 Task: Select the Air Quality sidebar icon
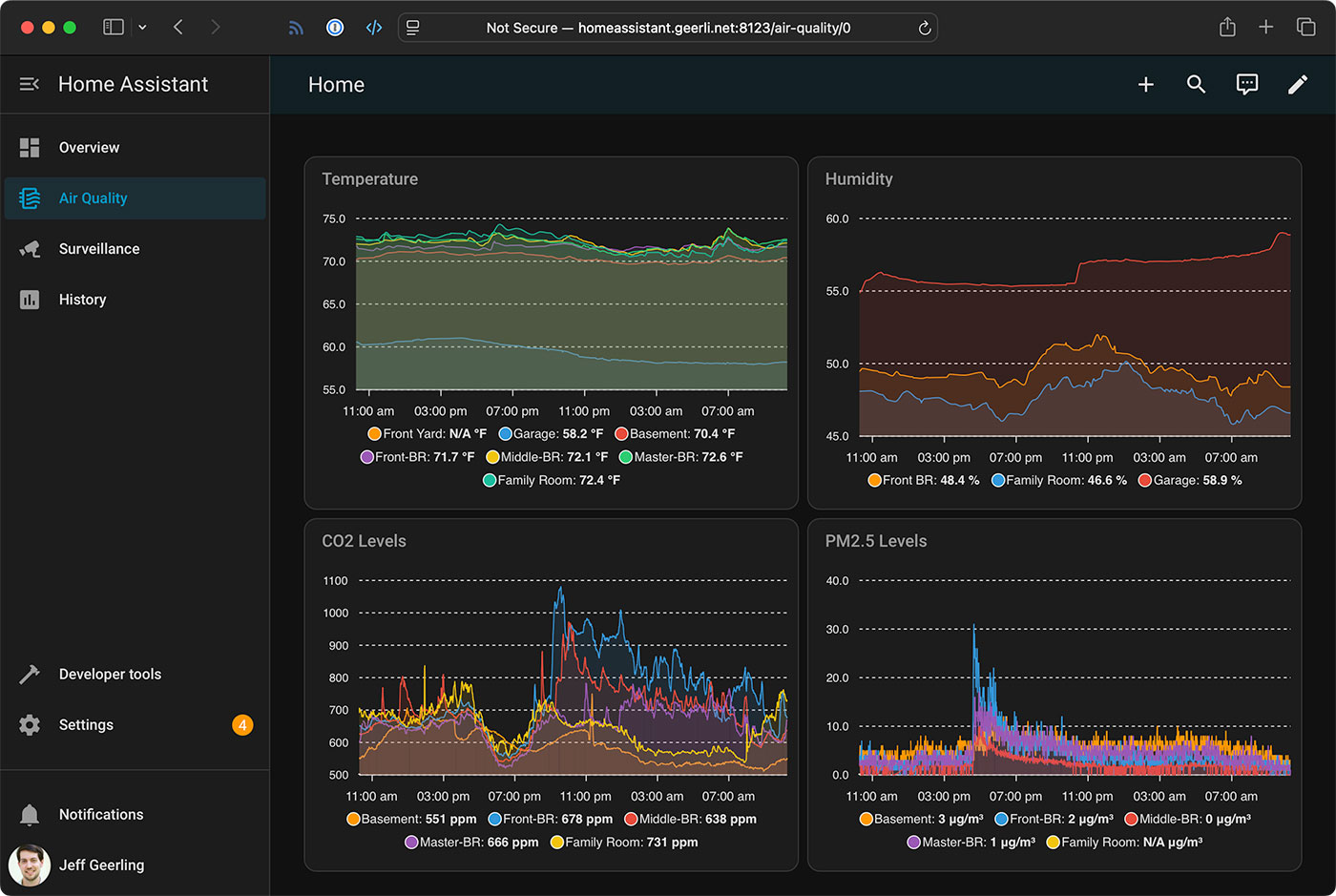(x=30, y=198)
